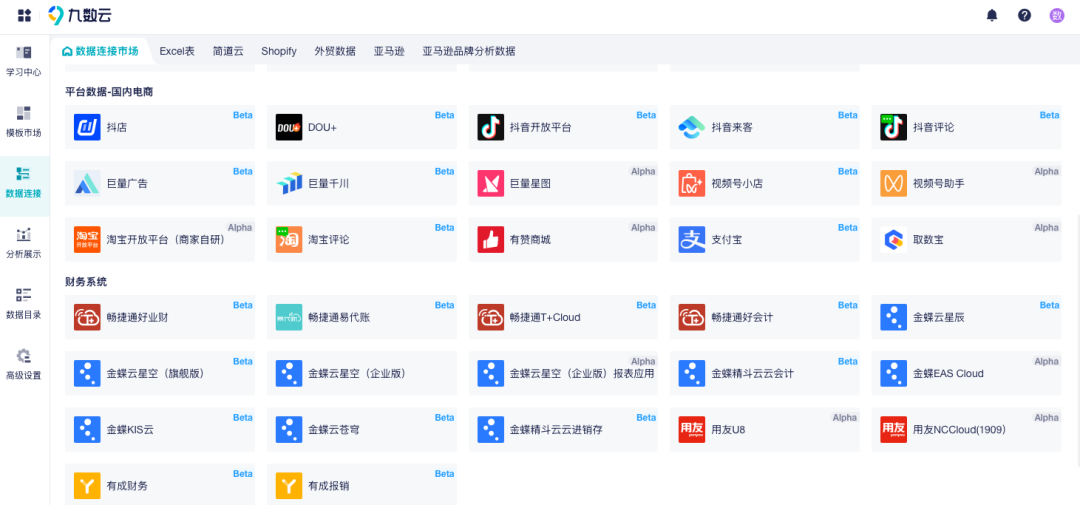1080x505 pixels.
Task: Switch to 外贸数据 tab
Action: (x=335, y=51)
